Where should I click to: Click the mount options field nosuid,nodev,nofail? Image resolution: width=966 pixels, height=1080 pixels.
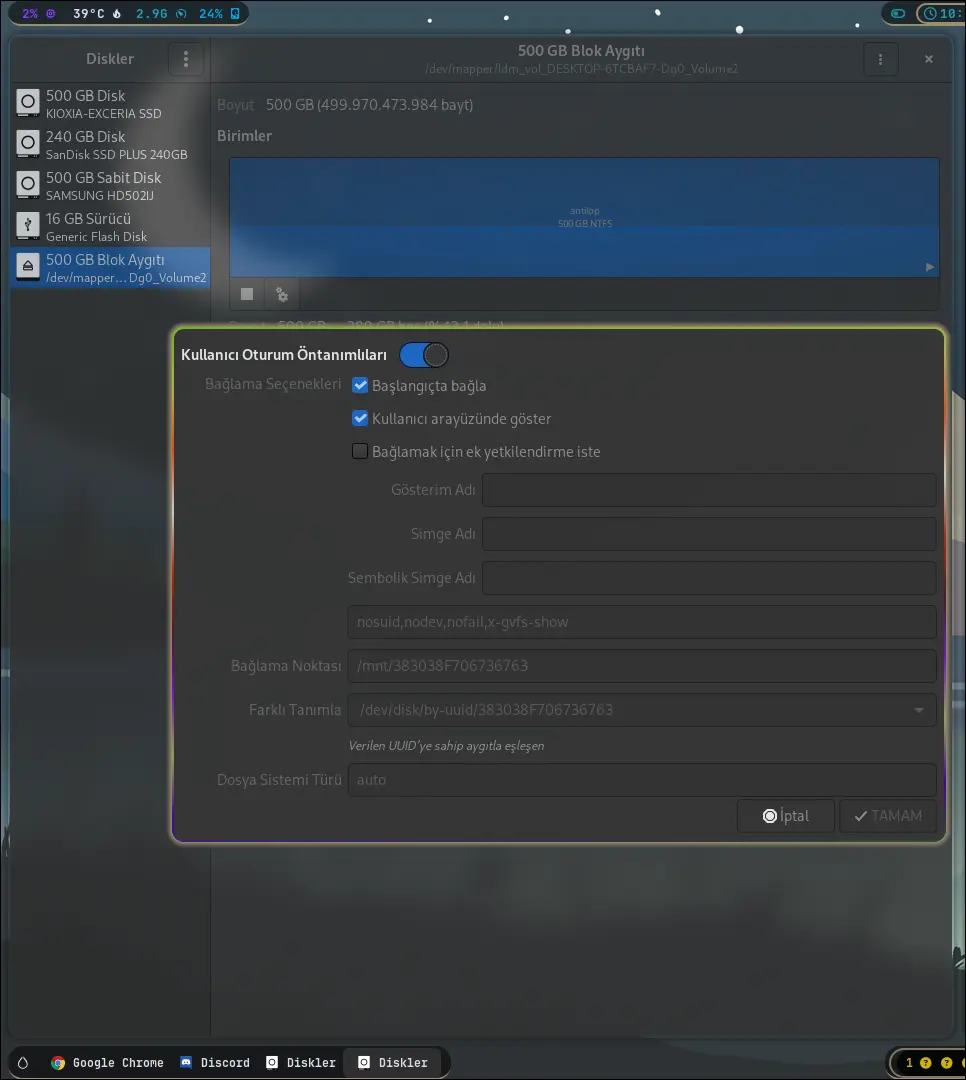pyautogui.click(x=641, y=622)
